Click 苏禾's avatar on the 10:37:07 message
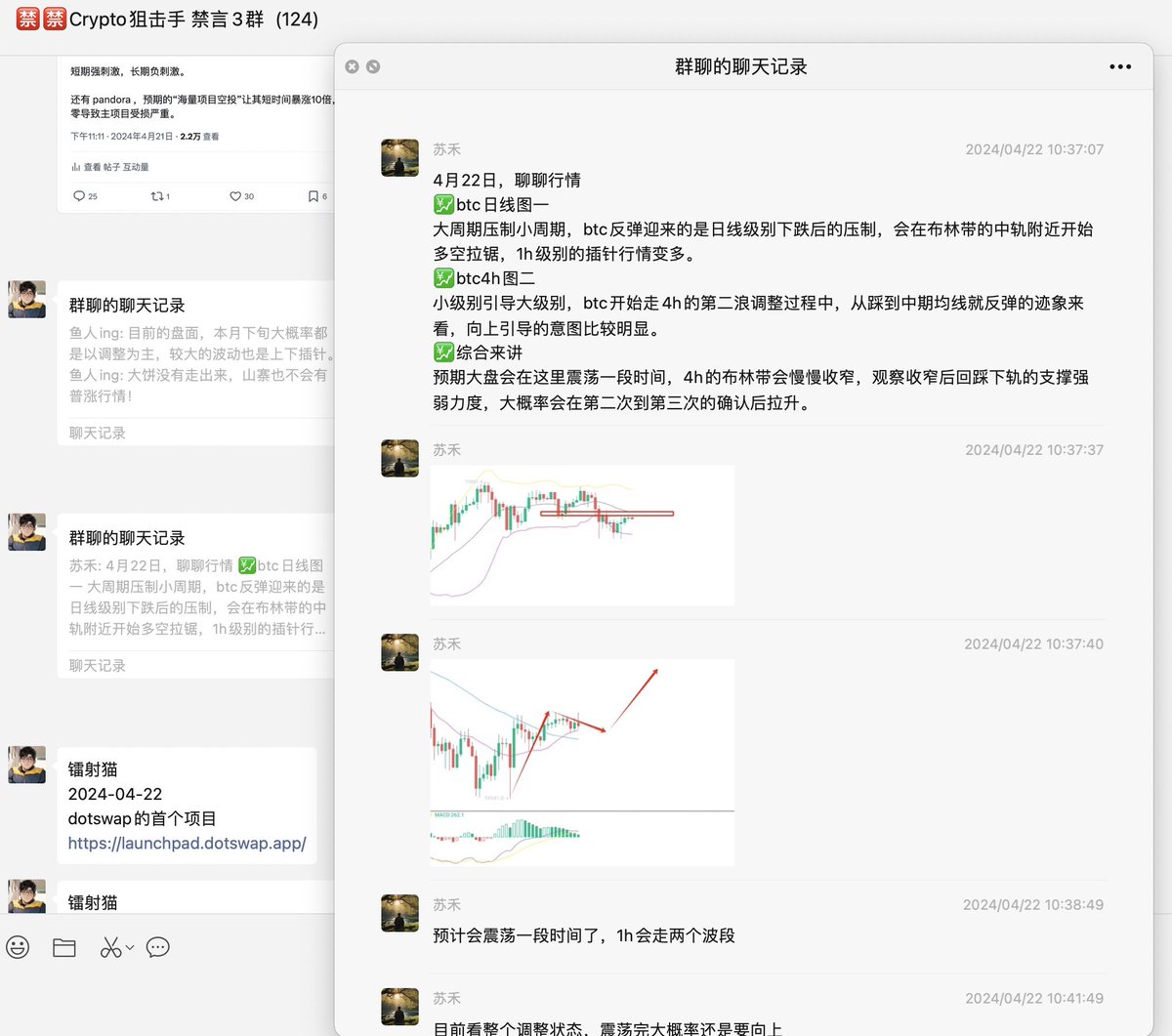This screenshot has width=1172, height=1036. (399, 157)
